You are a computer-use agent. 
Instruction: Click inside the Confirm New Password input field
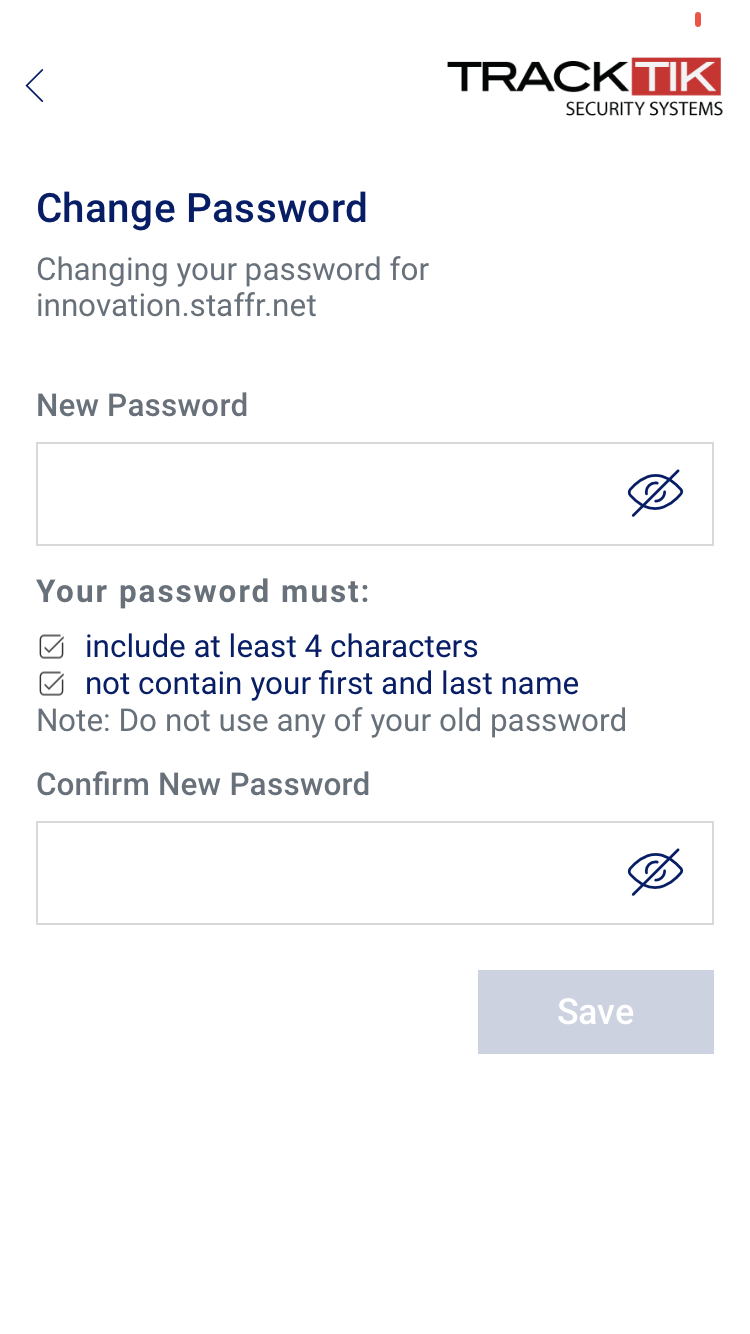click(300, 872)
